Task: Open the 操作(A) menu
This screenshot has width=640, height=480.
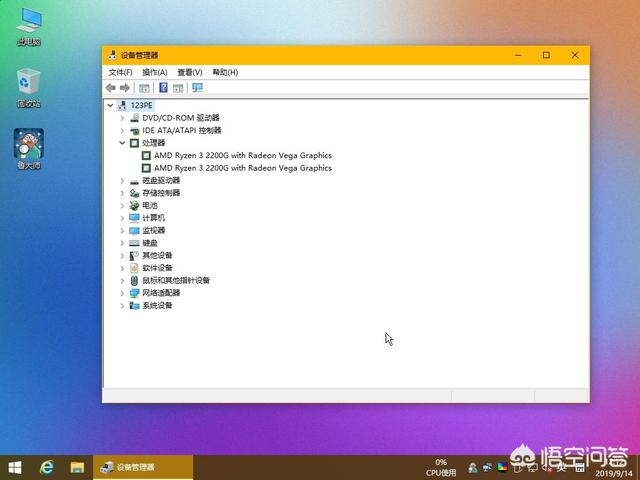Action: pos(154,72)
